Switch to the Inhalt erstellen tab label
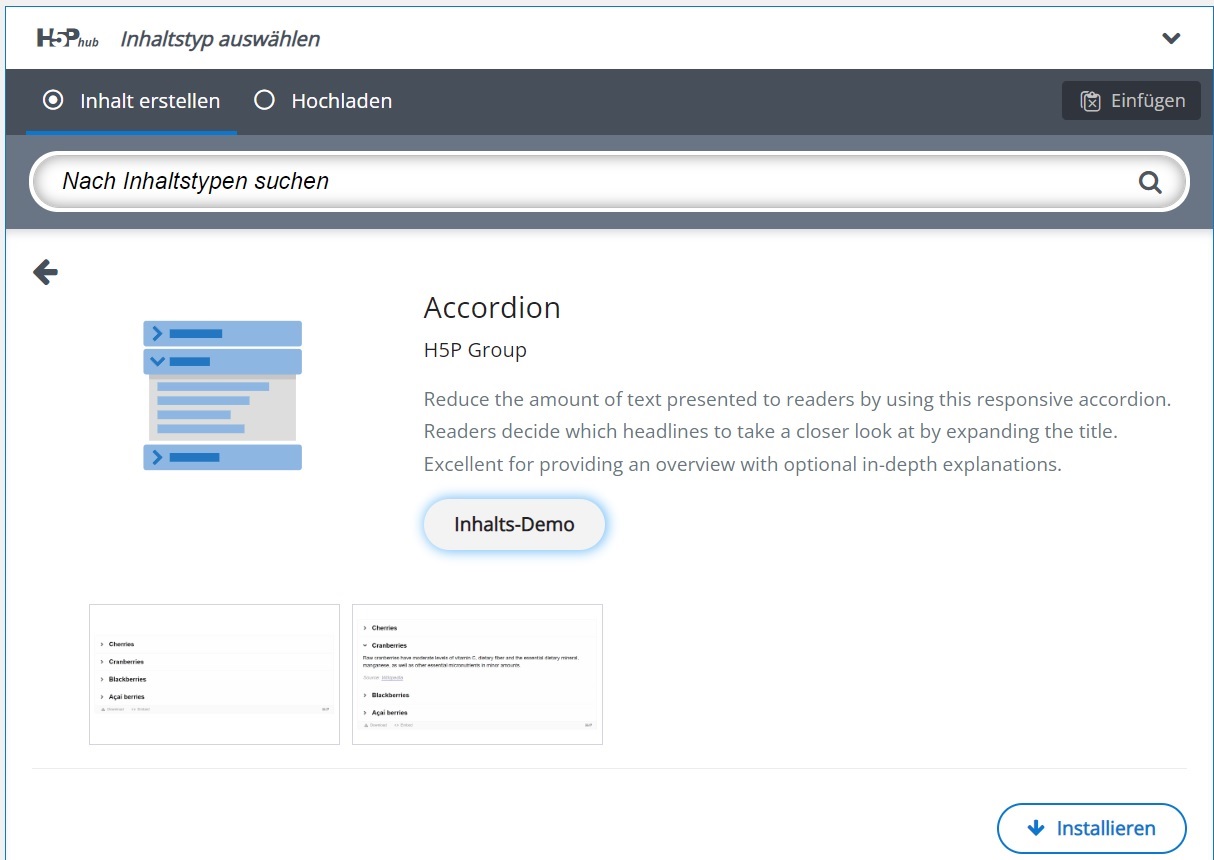The height and width of the screenshot is (860, 1214). click(x=150, y=101)
